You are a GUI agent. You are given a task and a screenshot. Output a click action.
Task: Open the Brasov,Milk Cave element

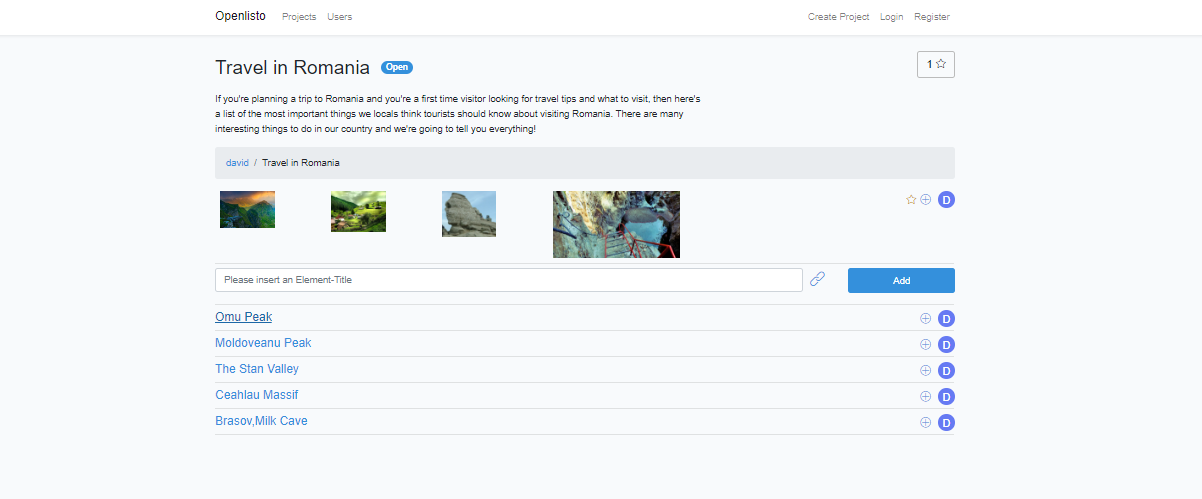point(261,421)
